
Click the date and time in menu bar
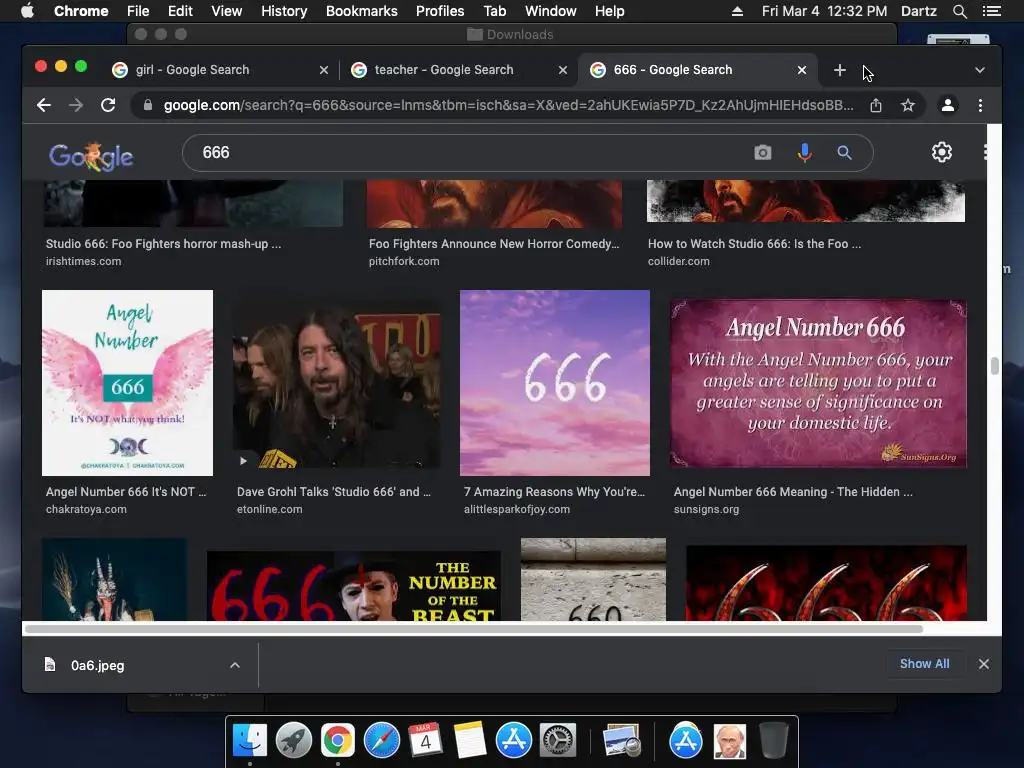click(824, 11)
